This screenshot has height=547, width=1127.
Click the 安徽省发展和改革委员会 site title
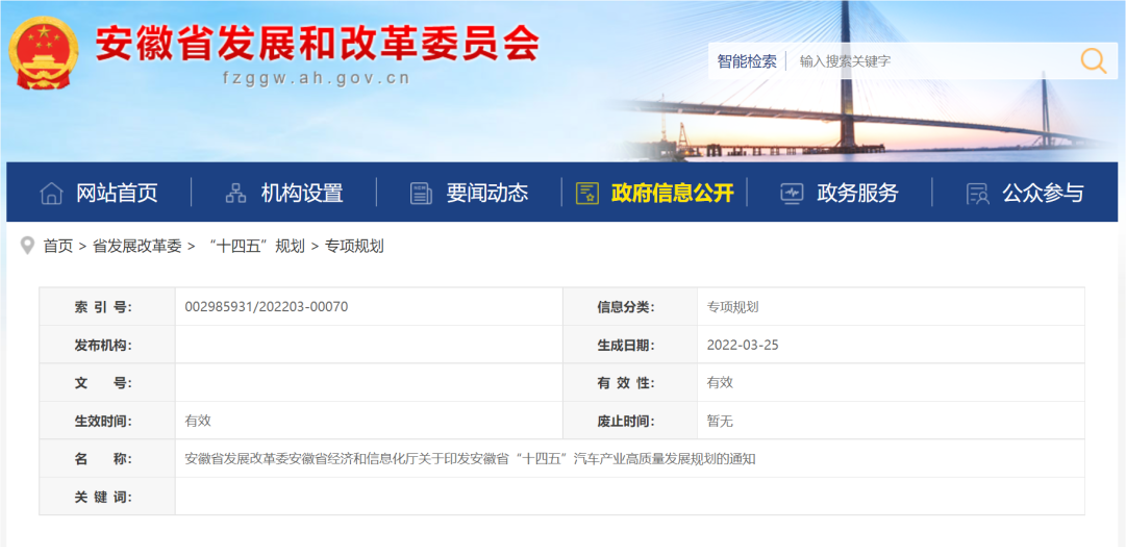tap(317, 42)
